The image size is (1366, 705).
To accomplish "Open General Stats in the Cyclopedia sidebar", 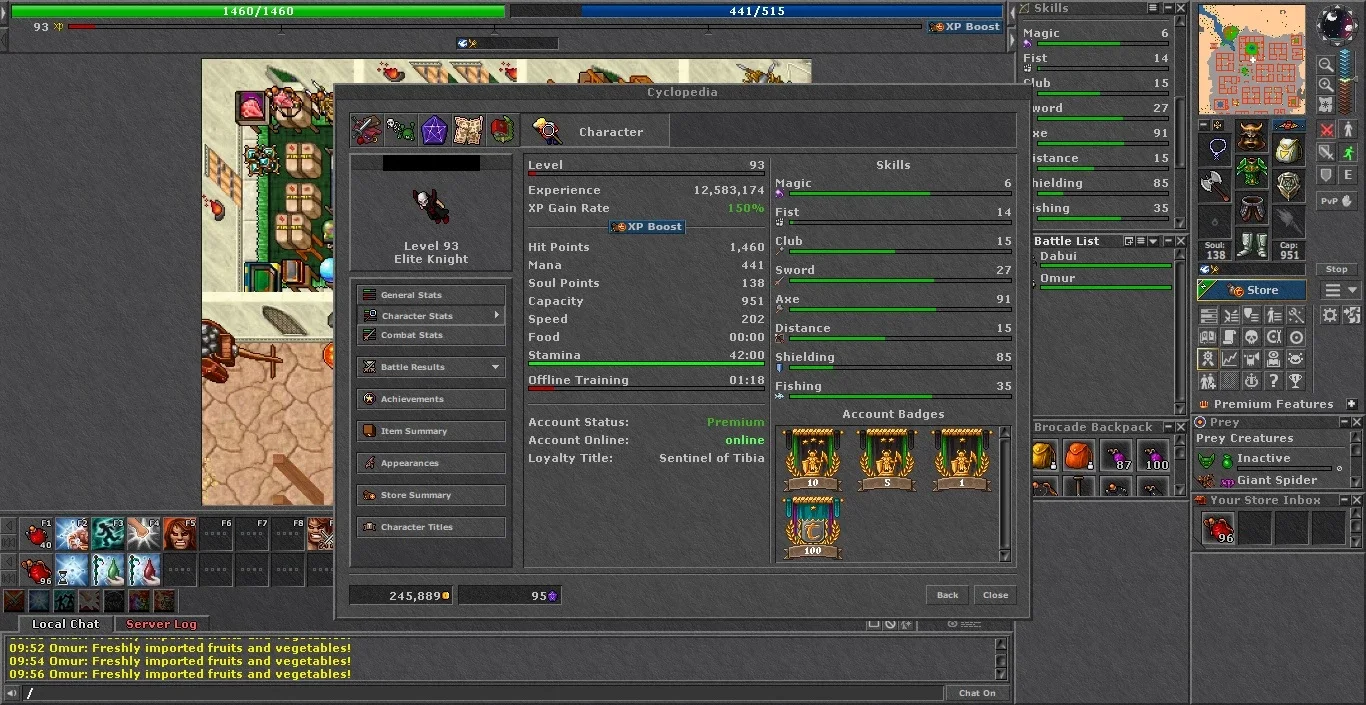I will pyautogui.click(x=431, y=295).
